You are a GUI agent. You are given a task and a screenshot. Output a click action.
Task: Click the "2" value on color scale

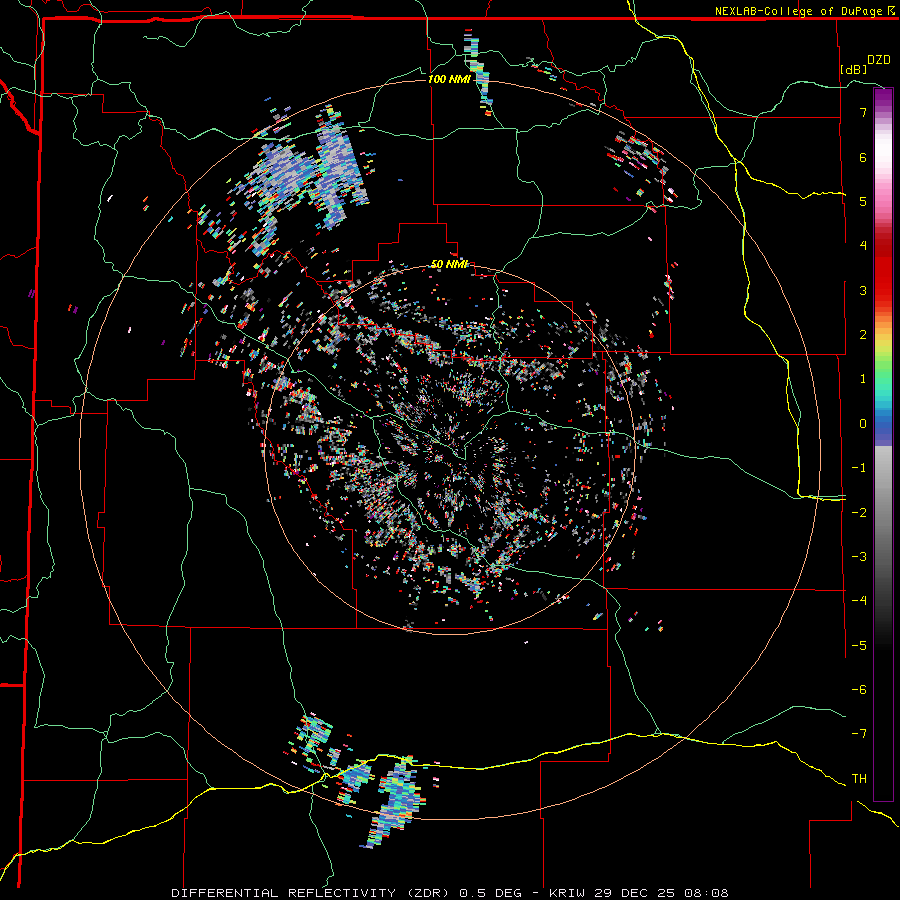tap(863, 335)
